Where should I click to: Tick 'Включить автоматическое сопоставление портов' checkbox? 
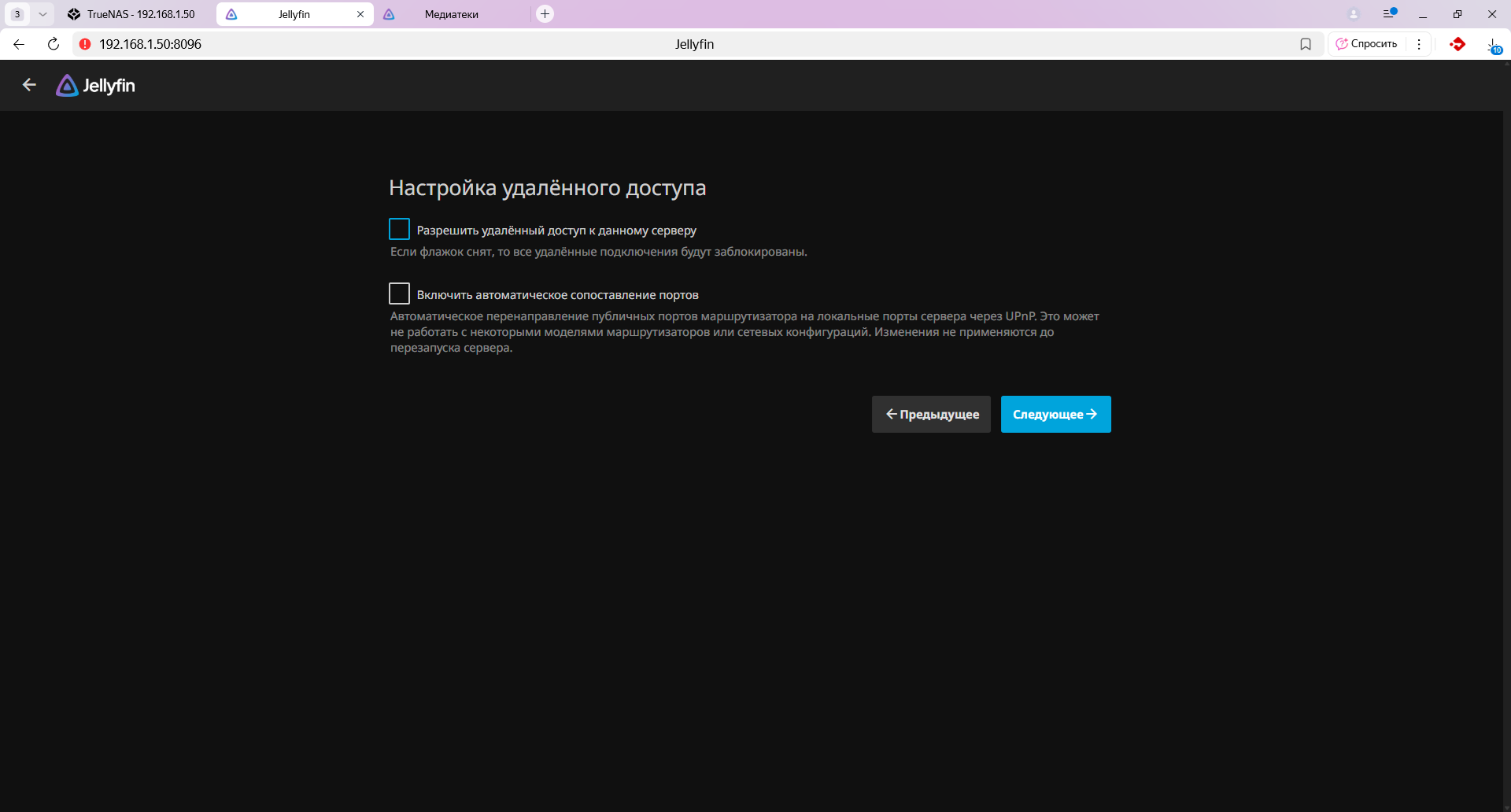coord(400,293)
